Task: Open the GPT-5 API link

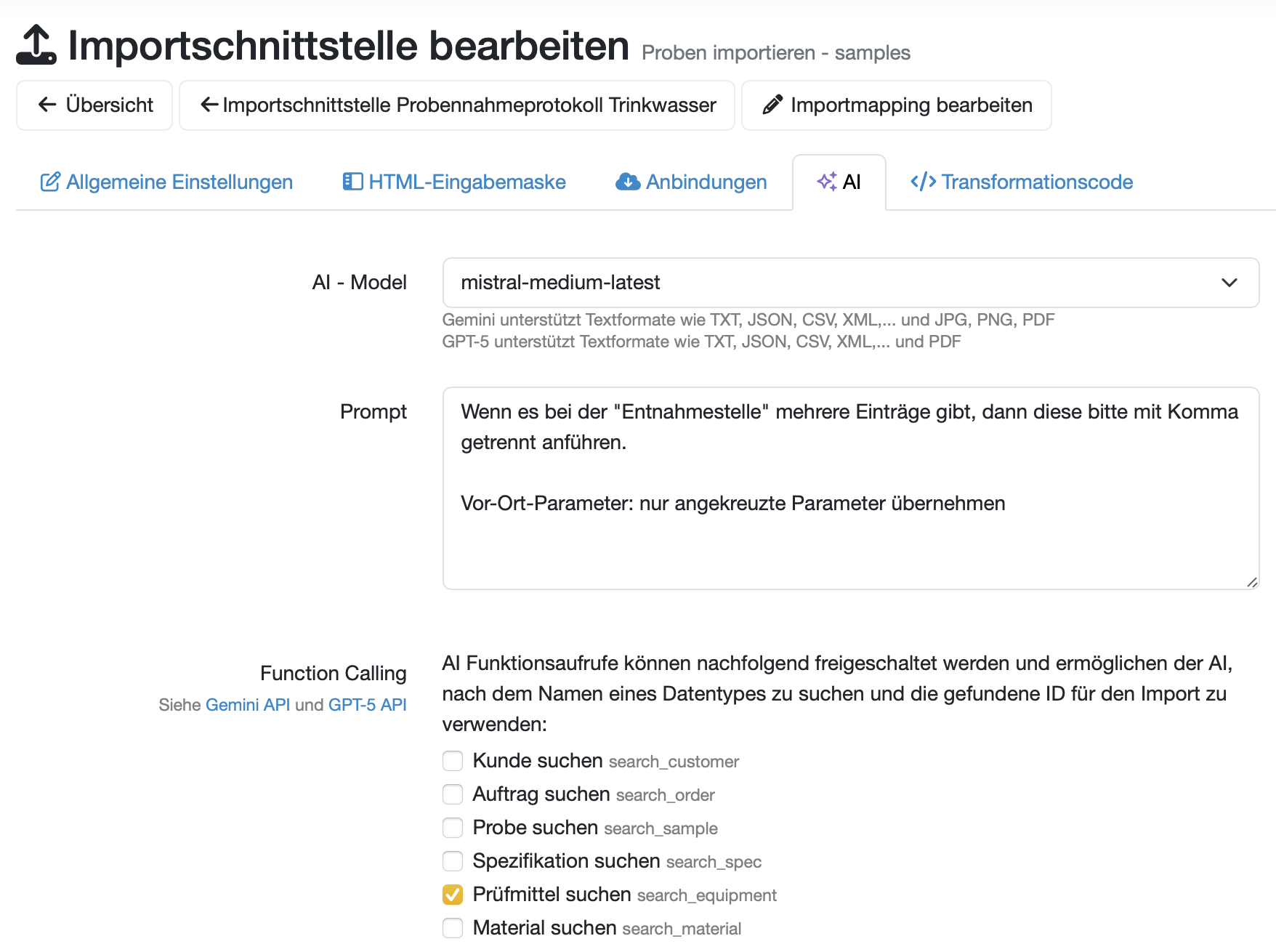Action: 367,705
